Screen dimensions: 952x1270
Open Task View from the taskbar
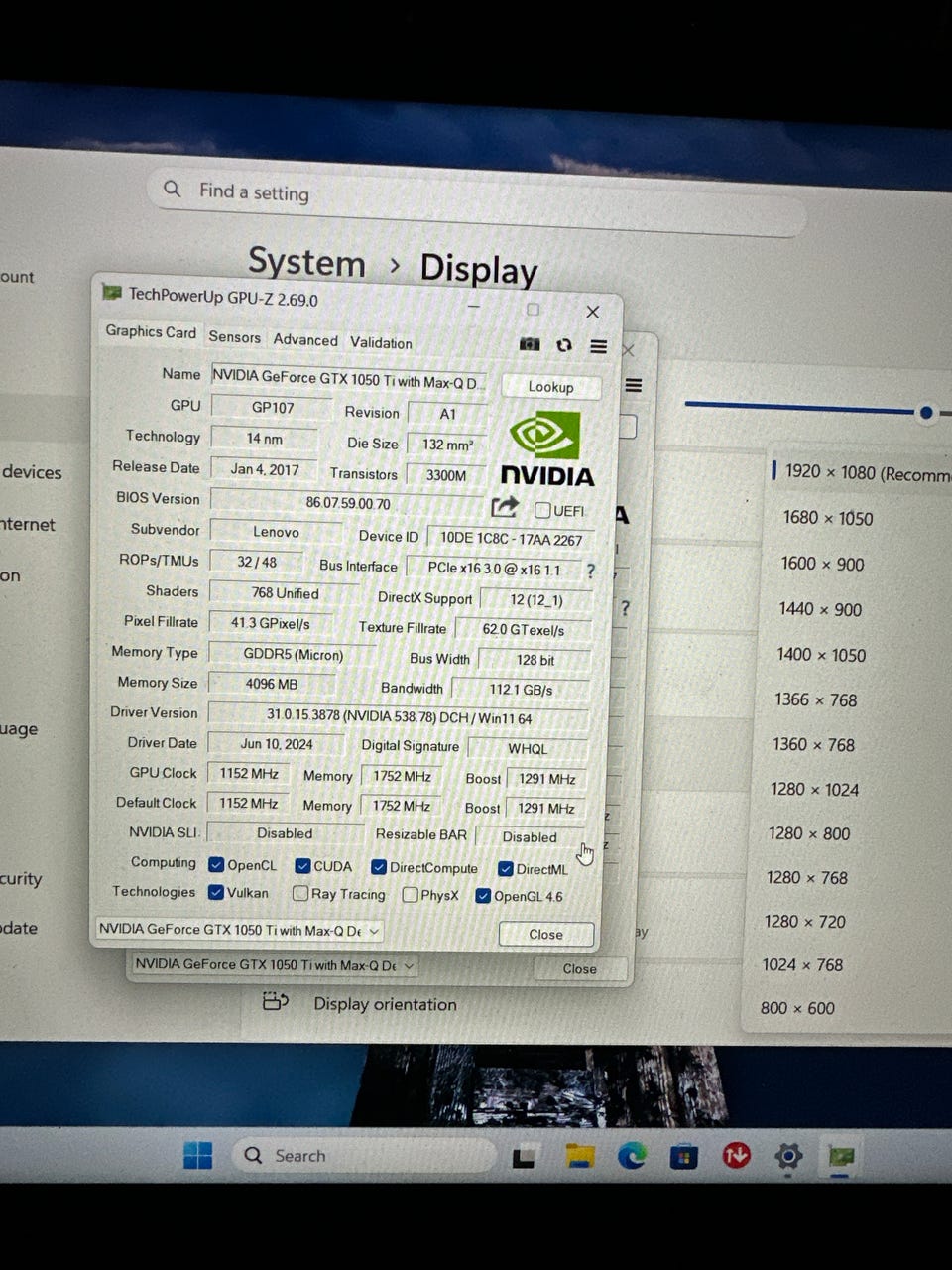[524, 1156]
